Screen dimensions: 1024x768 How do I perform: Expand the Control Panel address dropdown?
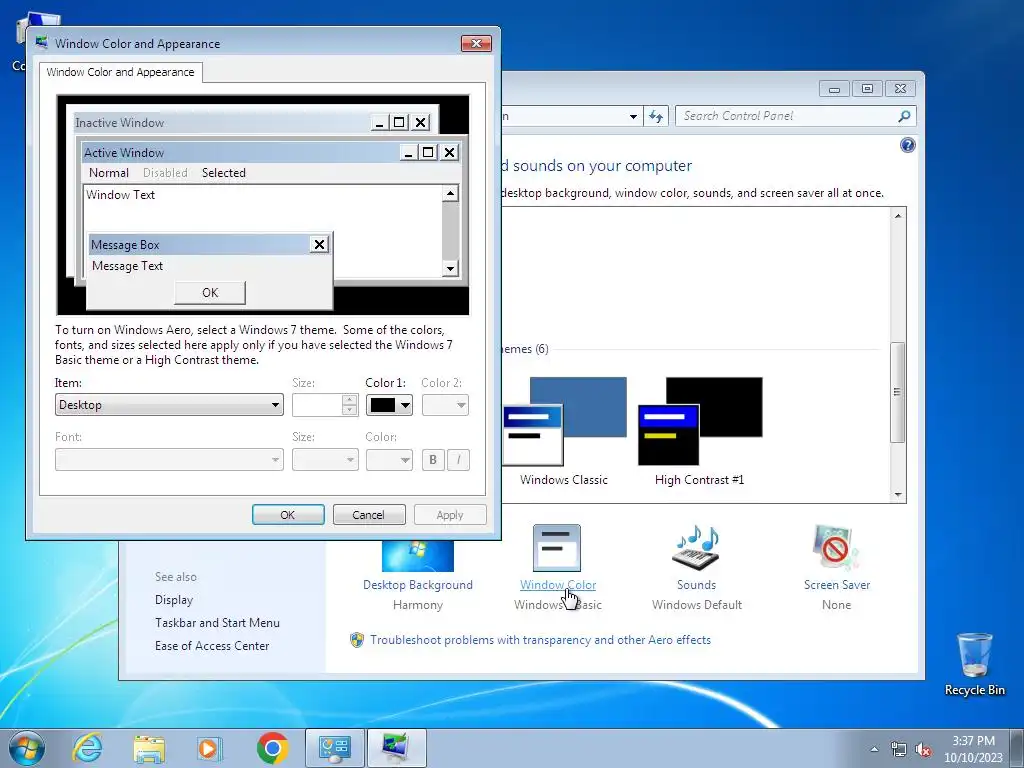coord(633,116)
